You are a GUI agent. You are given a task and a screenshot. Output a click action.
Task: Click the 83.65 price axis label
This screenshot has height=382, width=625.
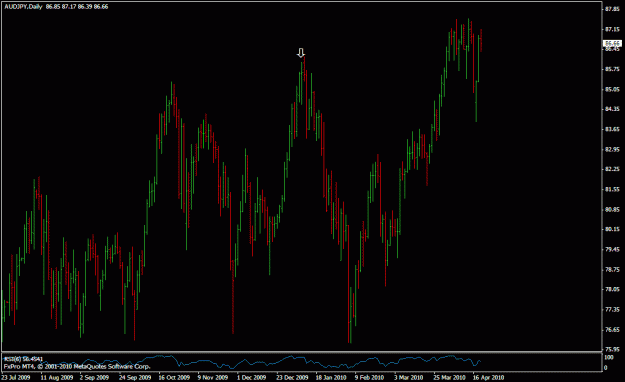[x=612, y=129]
